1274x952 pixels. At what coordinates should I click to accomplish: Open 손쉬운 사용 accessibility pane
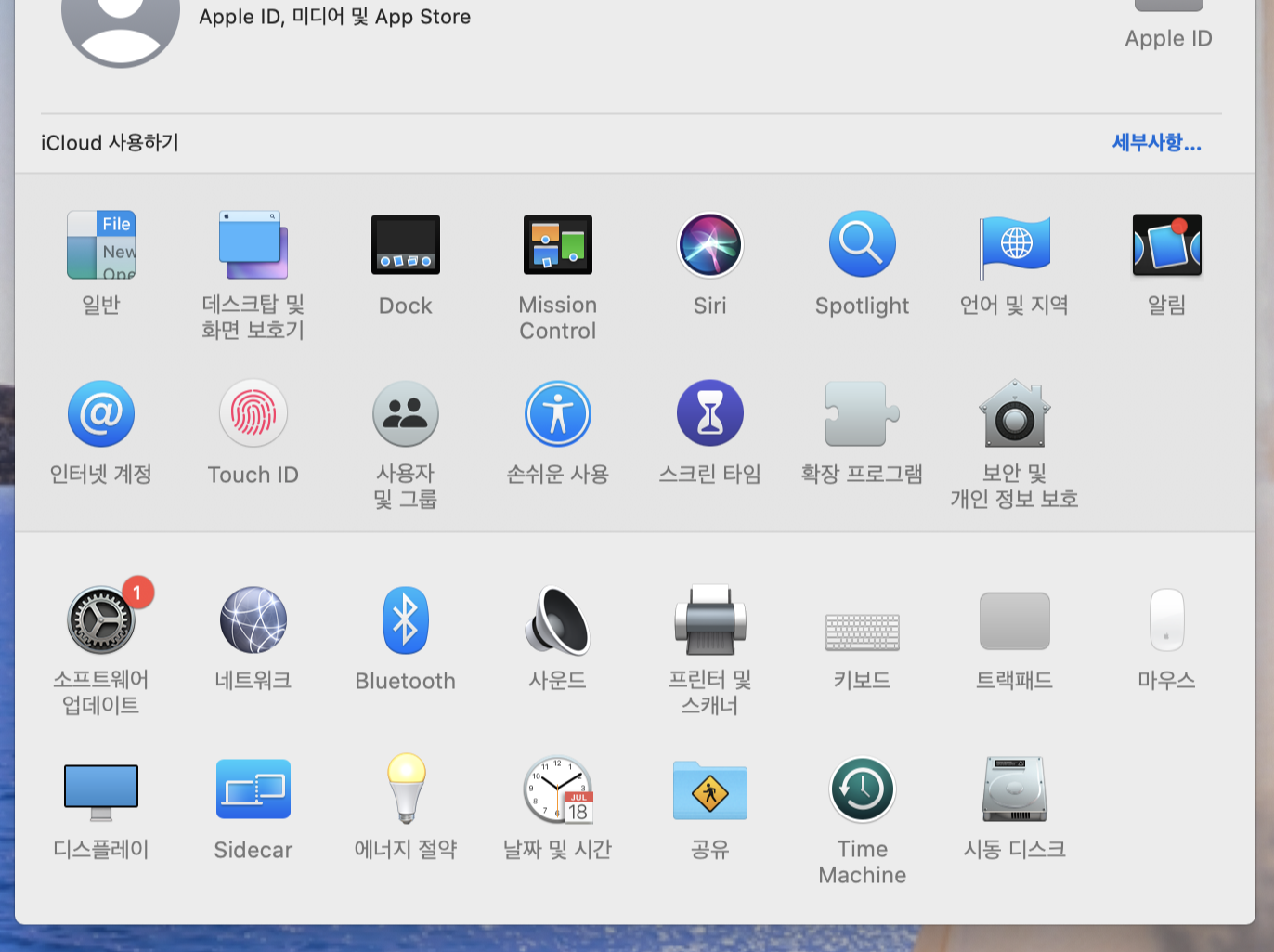point(558,414)
